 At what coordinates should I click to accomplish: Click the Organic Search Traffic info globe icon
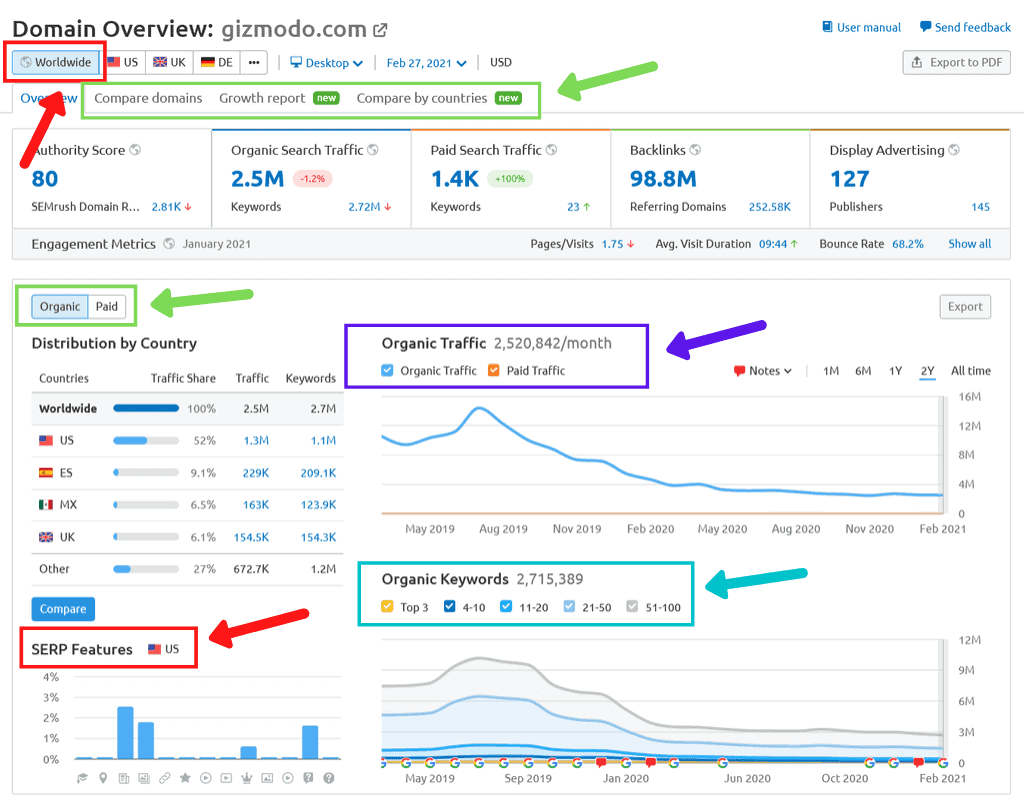click(x=373, y=150)
